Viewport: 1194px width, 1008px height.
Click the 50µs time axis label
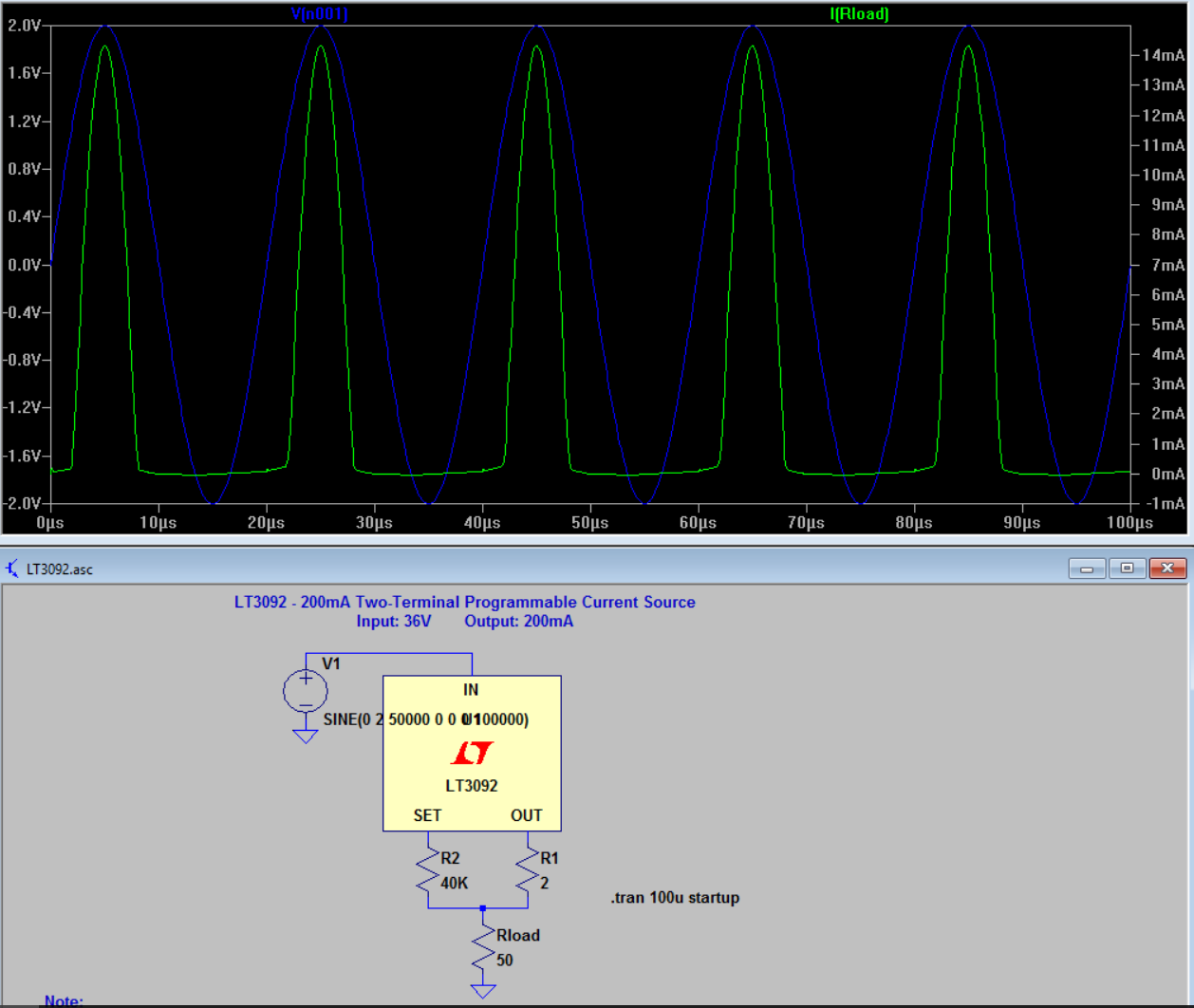pos(590,523)
